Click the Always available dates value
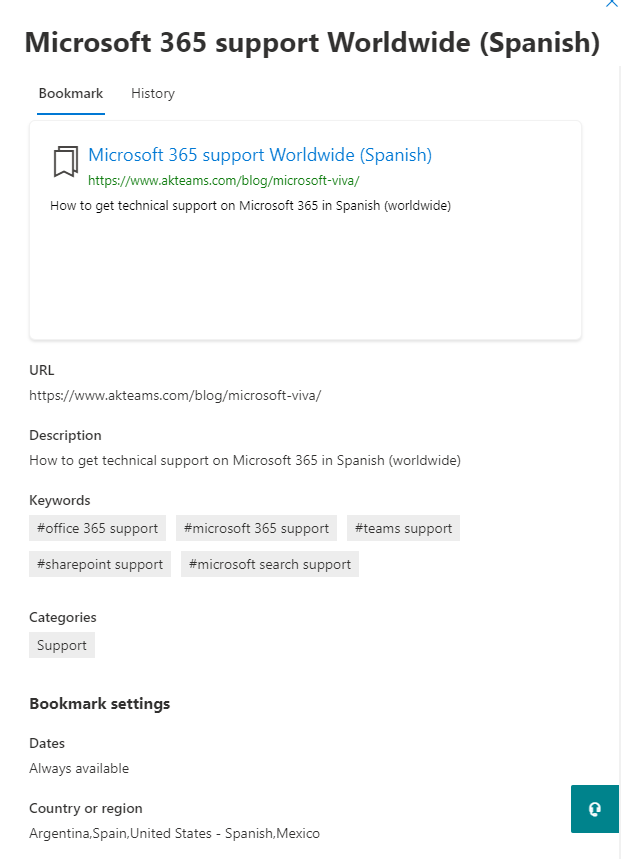Image resolution: width=621 pixels, height=859 pixels. (79, 768)
